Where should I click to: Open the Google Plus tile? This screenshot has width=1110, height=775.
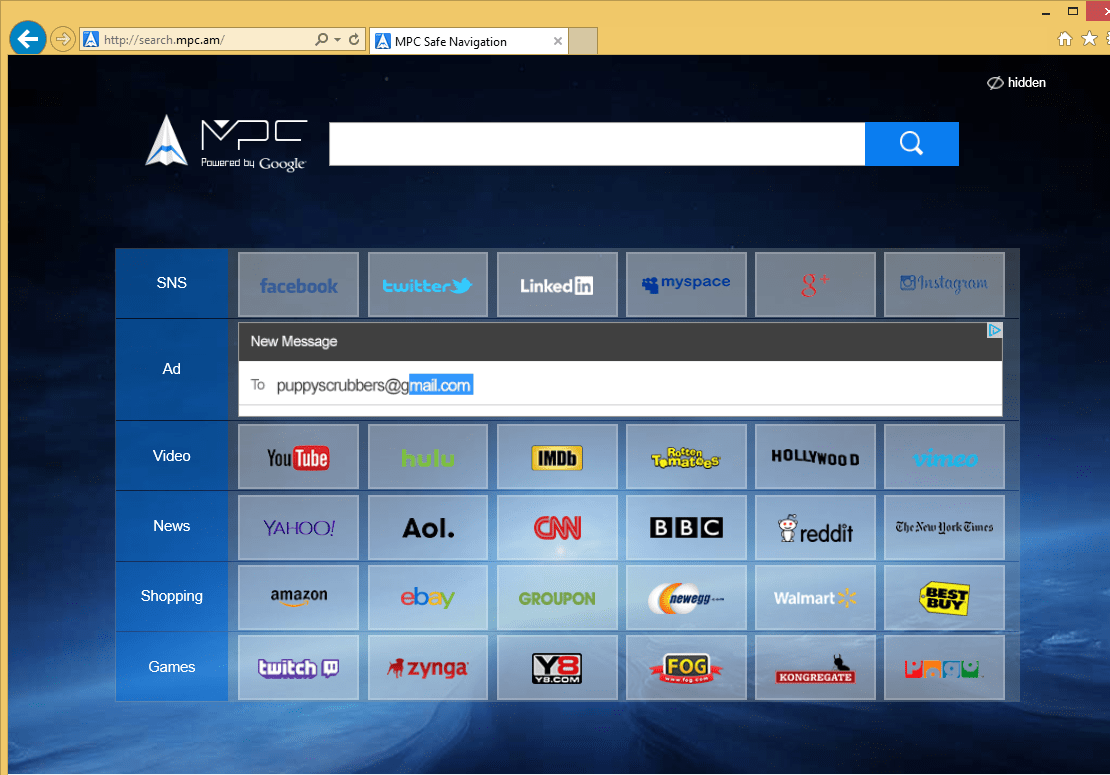[x=815, y=285]
